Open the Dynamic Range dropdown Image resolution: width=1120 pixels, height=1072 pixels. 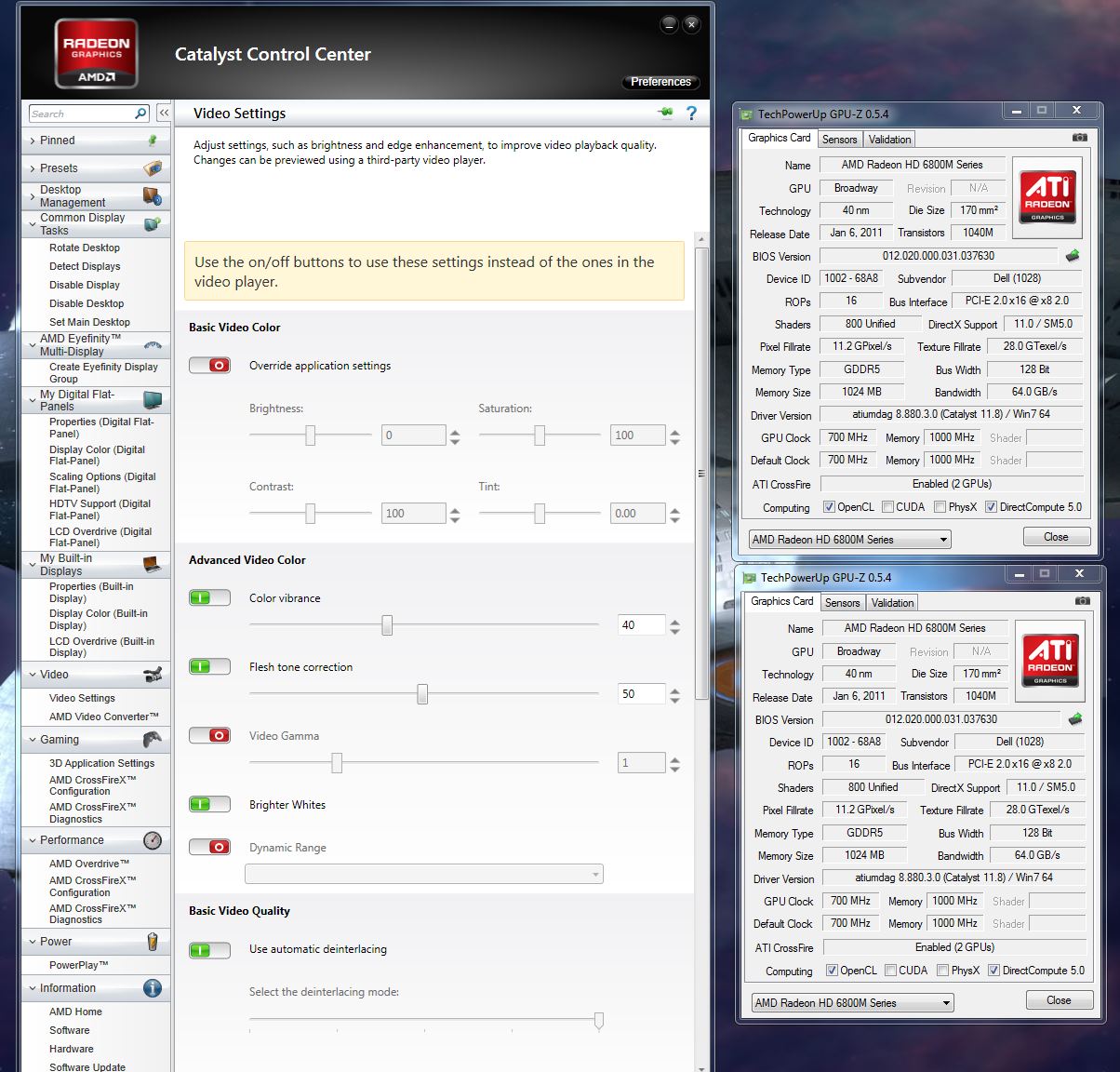click(x=424, y=874)
